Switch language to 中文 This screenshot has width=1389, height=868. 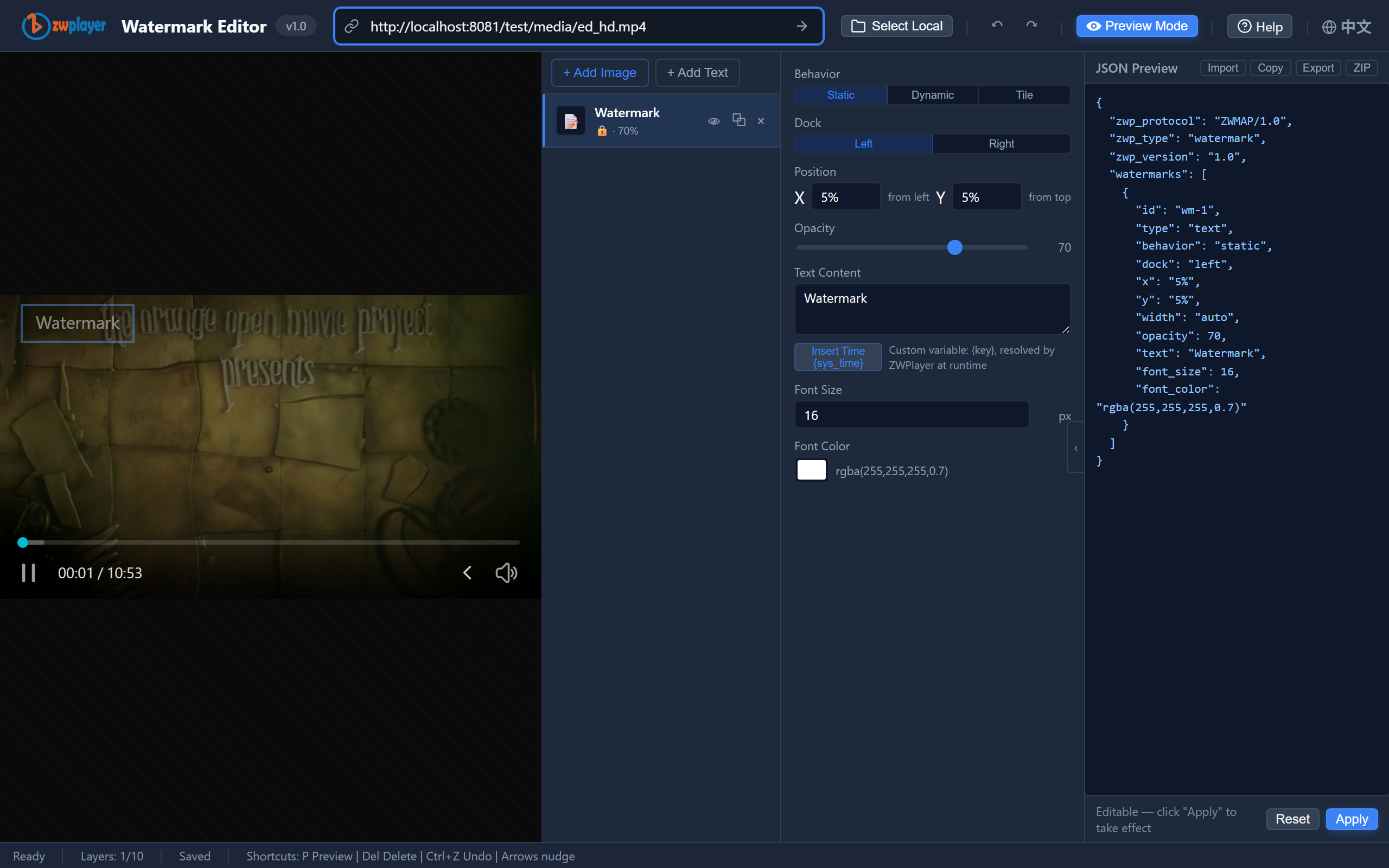pyautogui.click(x=1347, y=27)
